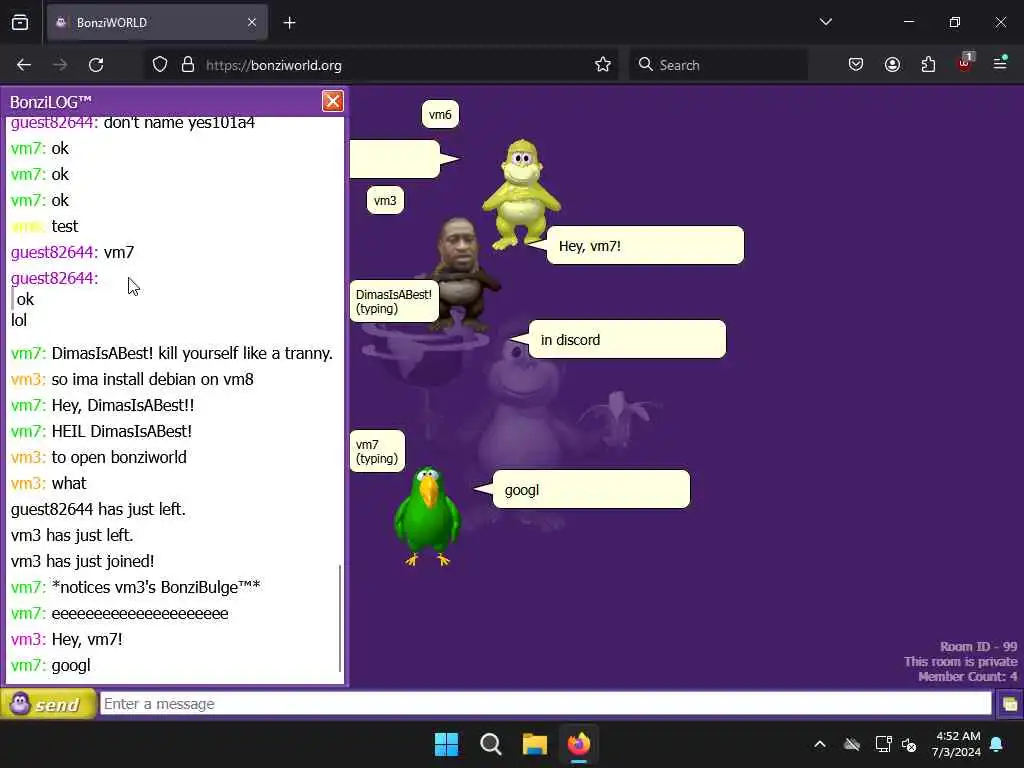
Task: Click the Firefox taskbar icon
Action: click(579, 744)
